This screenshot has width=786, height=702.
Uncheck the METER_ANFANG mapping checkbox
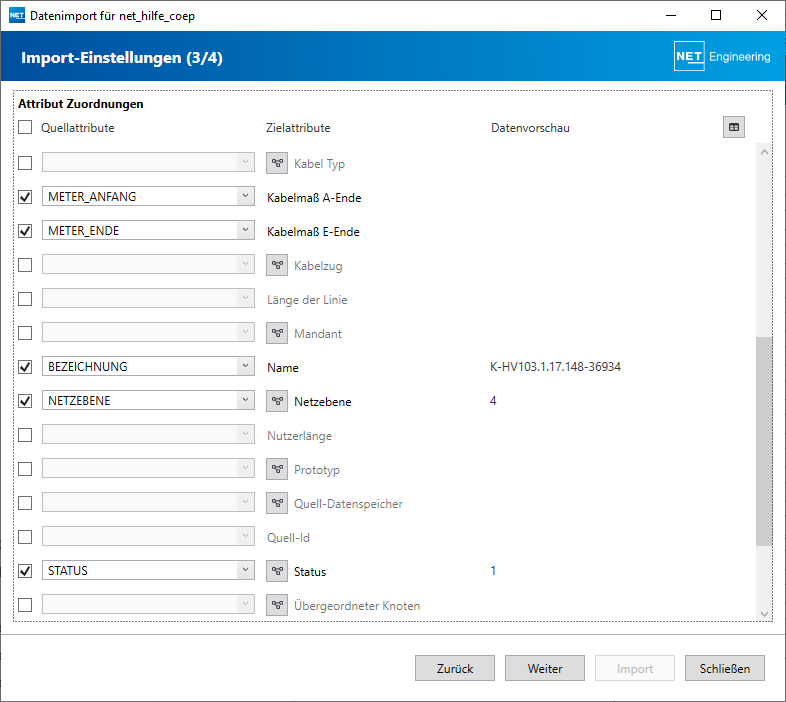tap(25, 197)
